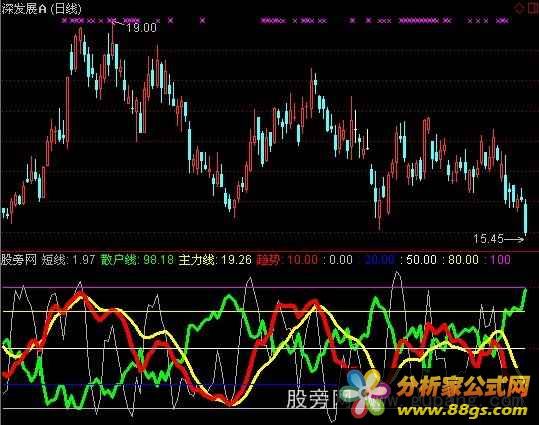Select the green 散户线: 98.18 label

coord(138,260)
